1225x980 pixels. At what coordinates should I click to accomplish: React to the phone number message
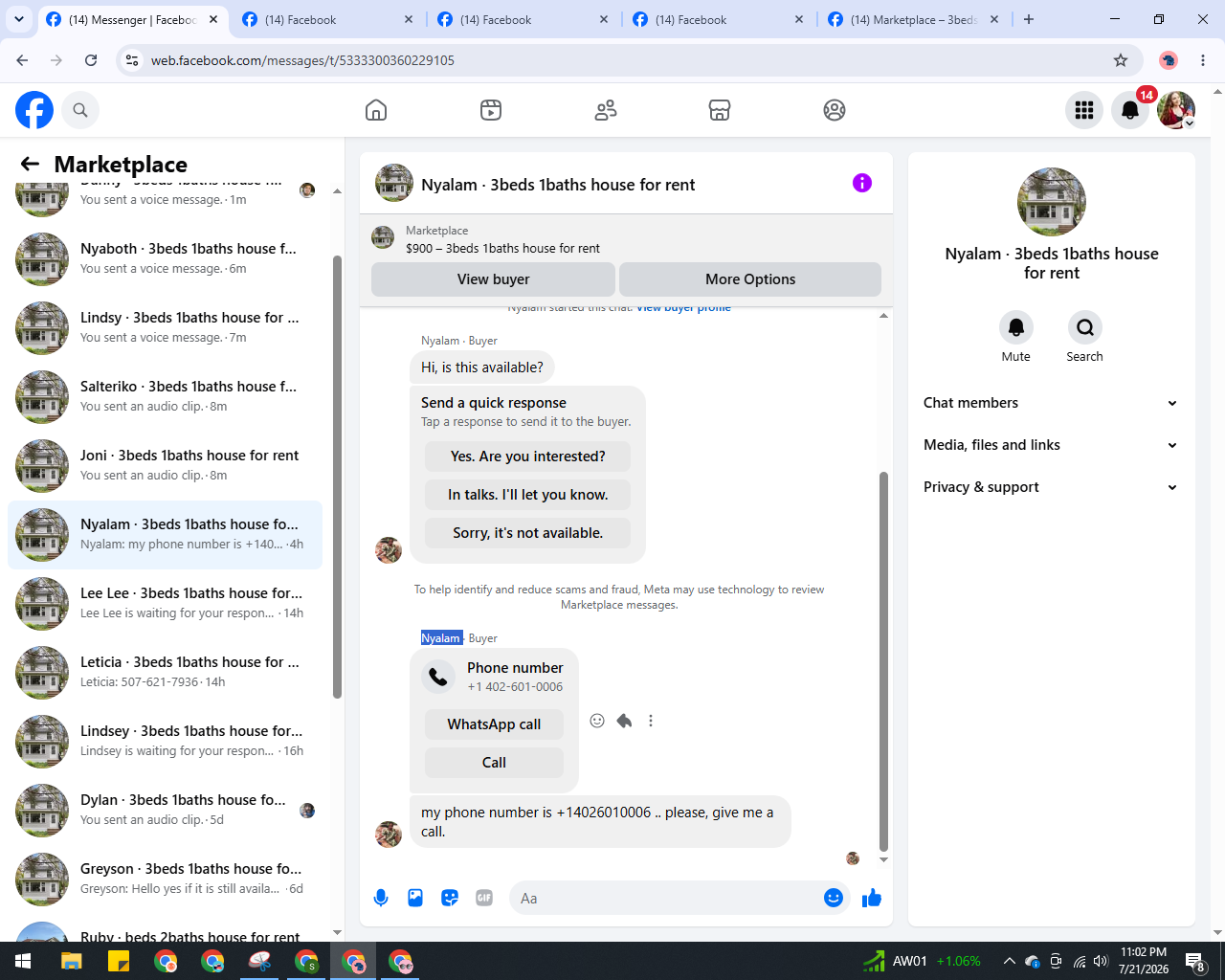click(597, 721)
